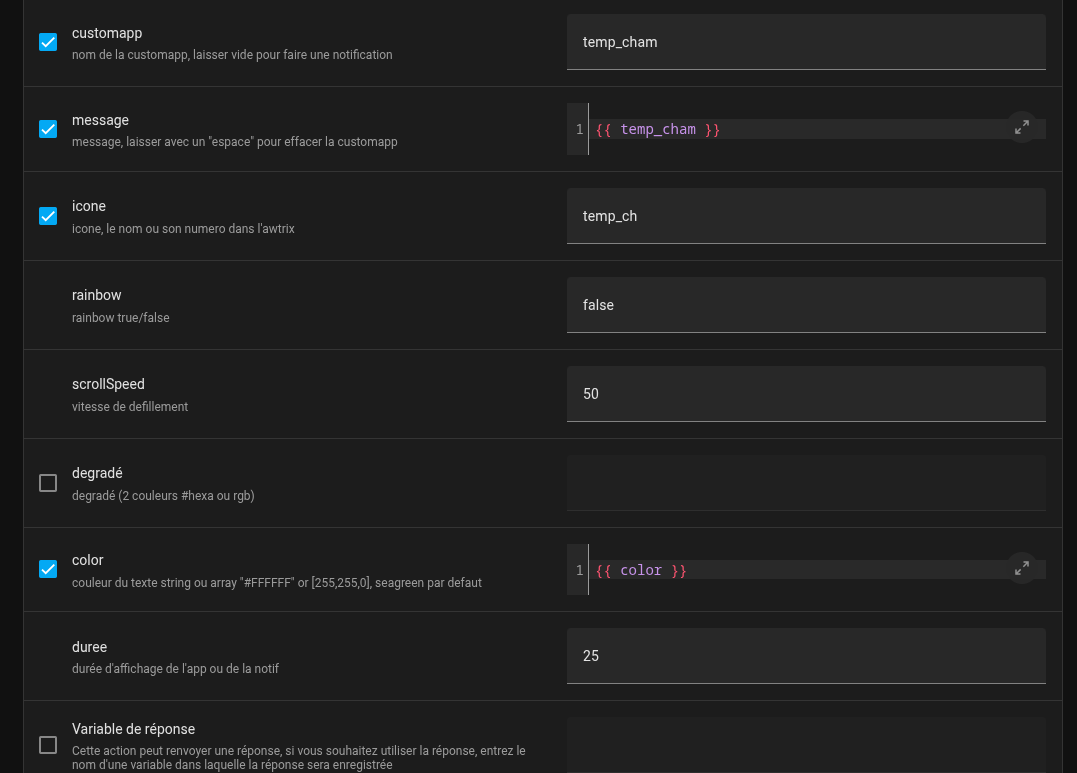Select the Variable de réponse input field
The height and width of the screenshot is (773, 1077).
pos(806,746)
